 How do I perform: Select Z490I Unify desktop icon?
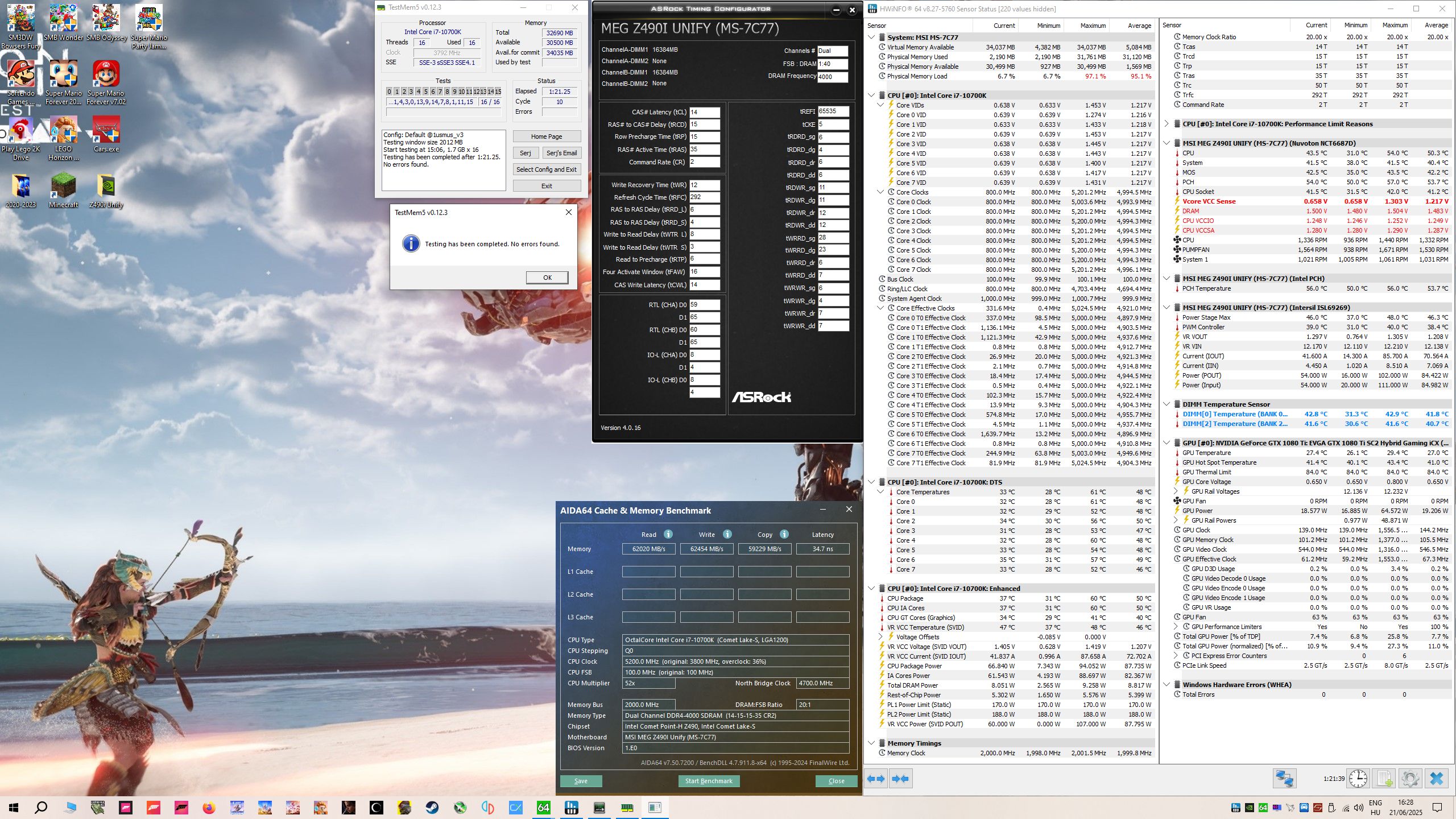[106, 191]
